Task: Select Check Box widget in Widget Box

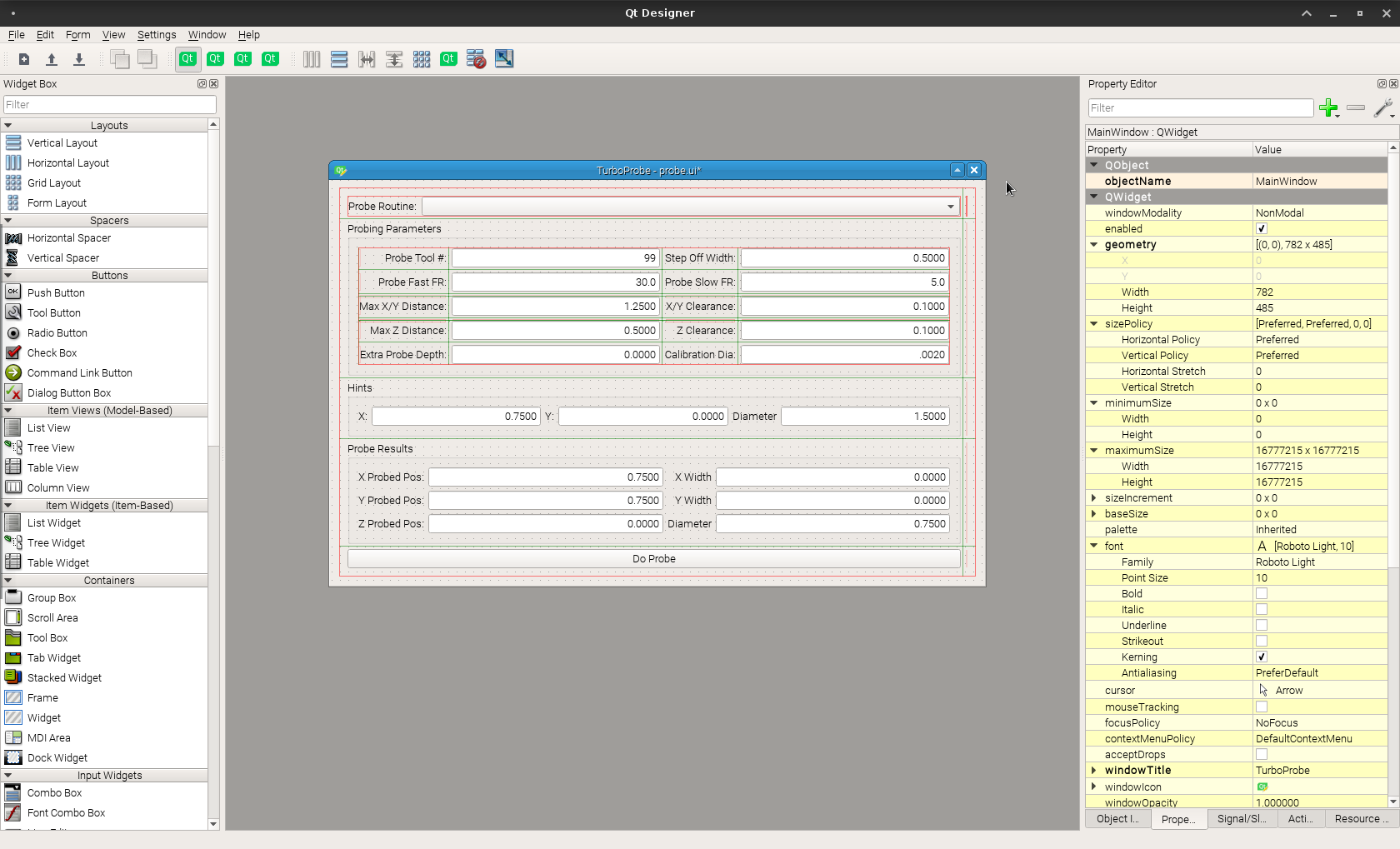Action: (52, 353)
